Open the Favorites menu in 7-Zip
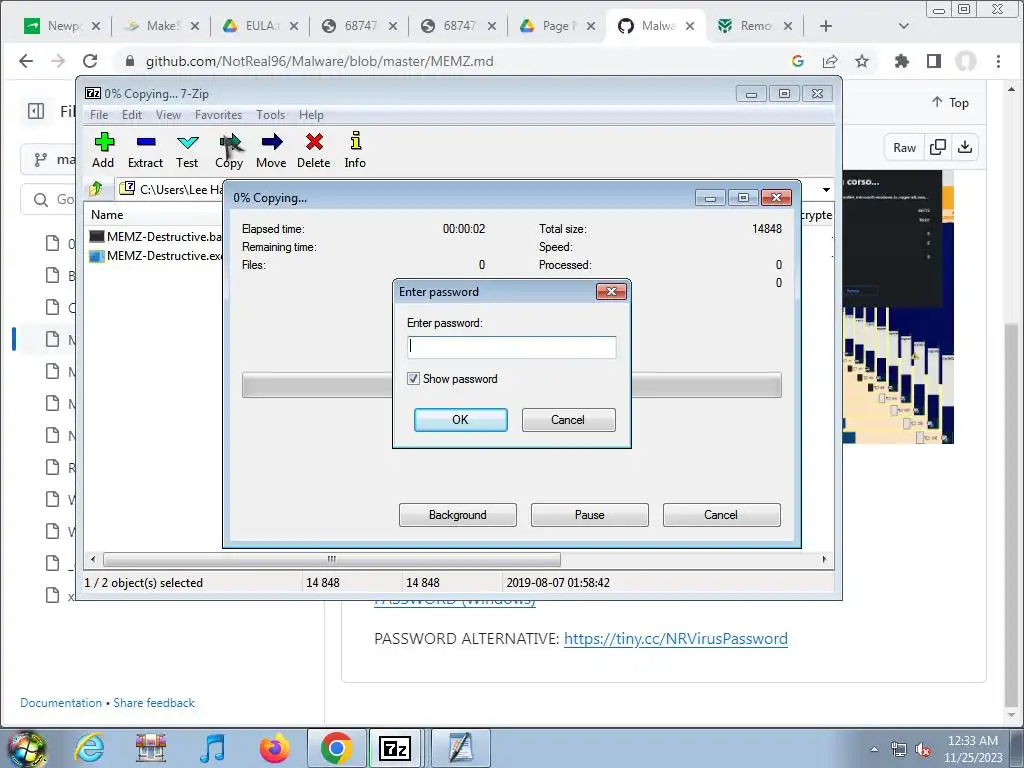The image size is (1024, 768). coord(218,115)
